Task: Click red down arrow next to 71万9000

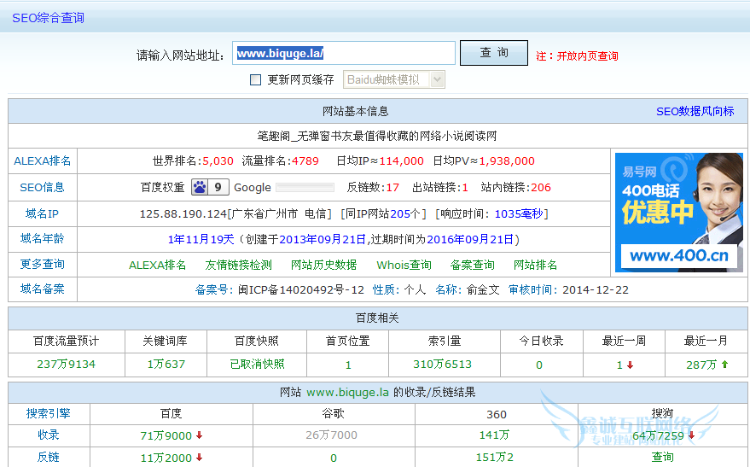Action: (199, 435)
